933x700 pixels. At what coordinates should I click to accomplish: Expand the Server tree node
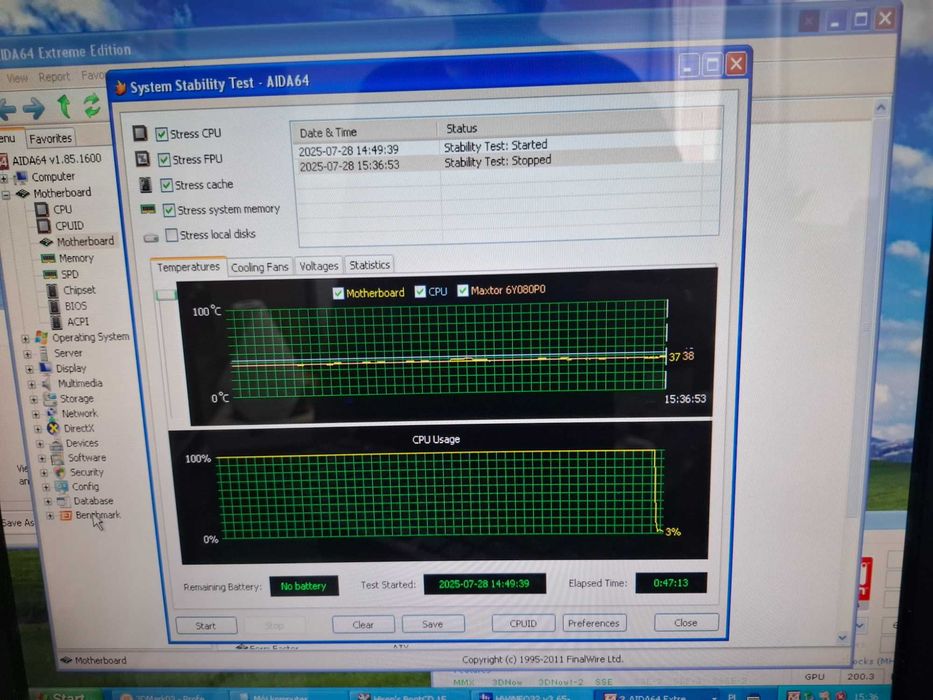coord(27,354)
